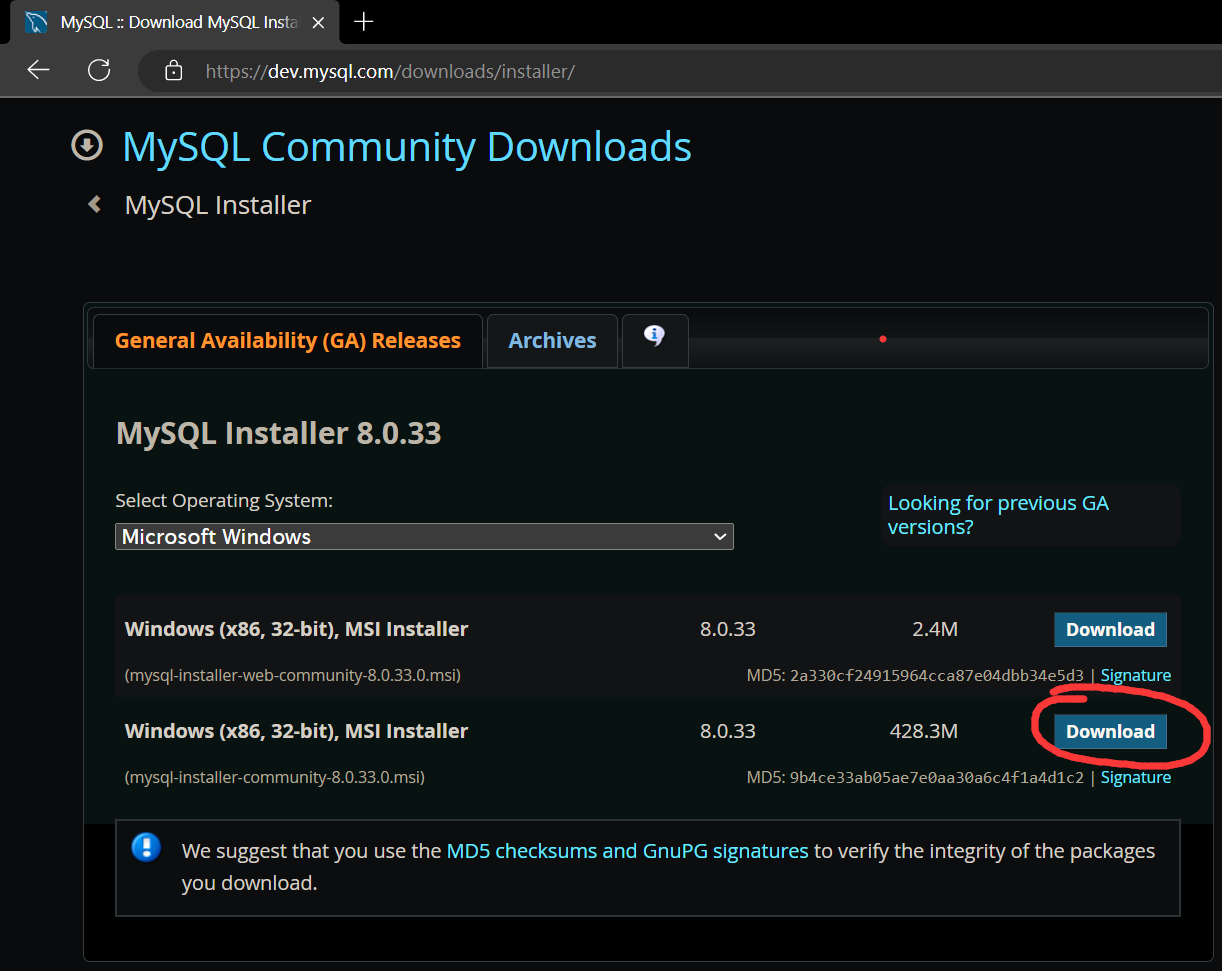Image resolution: width=1222 pixels, height=971 pixels.
Task: Click the Select Operating System label
Action: click(x=224, y=500)
